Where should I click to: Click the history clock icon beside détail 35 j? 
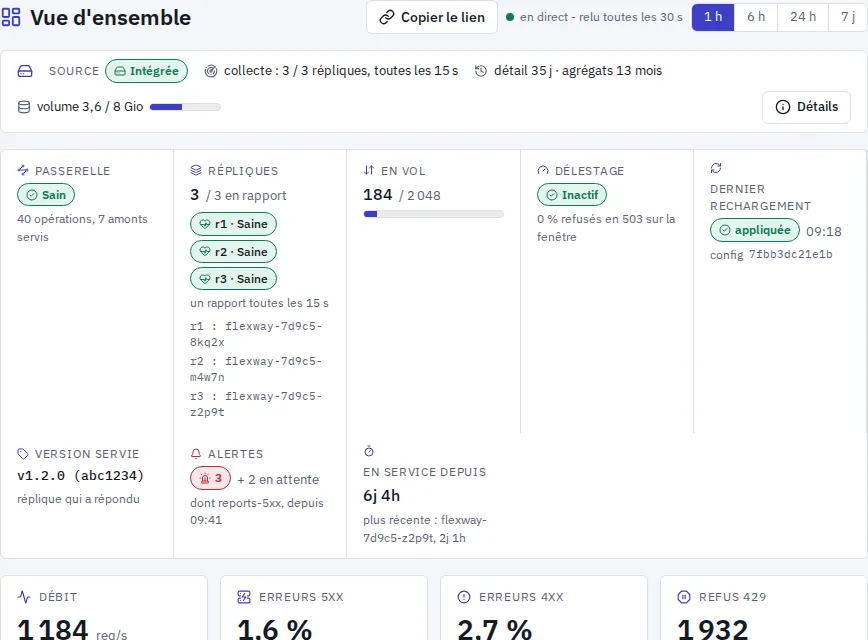[481, 71]
